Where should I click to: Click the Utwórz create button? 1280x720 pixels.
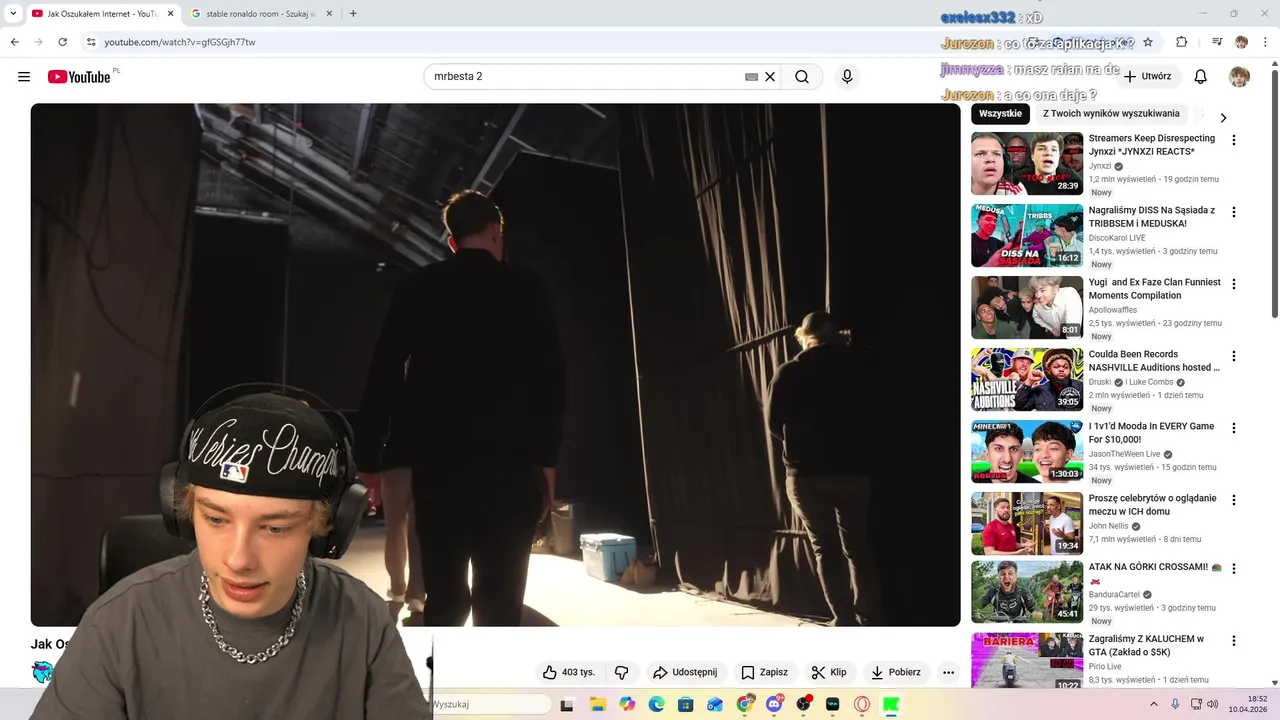point(1147,77)
